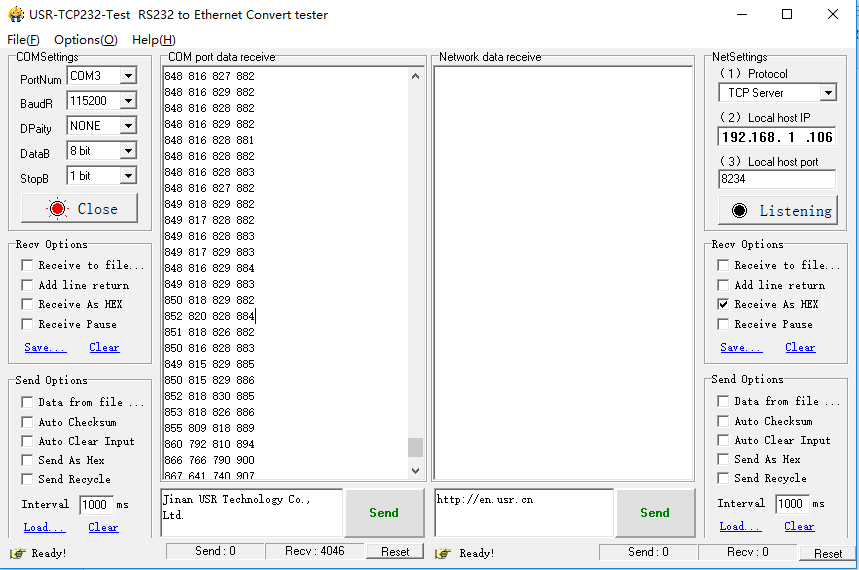
Task: Click the COM Interval 1000 ms field
Action: coord(96,504)
